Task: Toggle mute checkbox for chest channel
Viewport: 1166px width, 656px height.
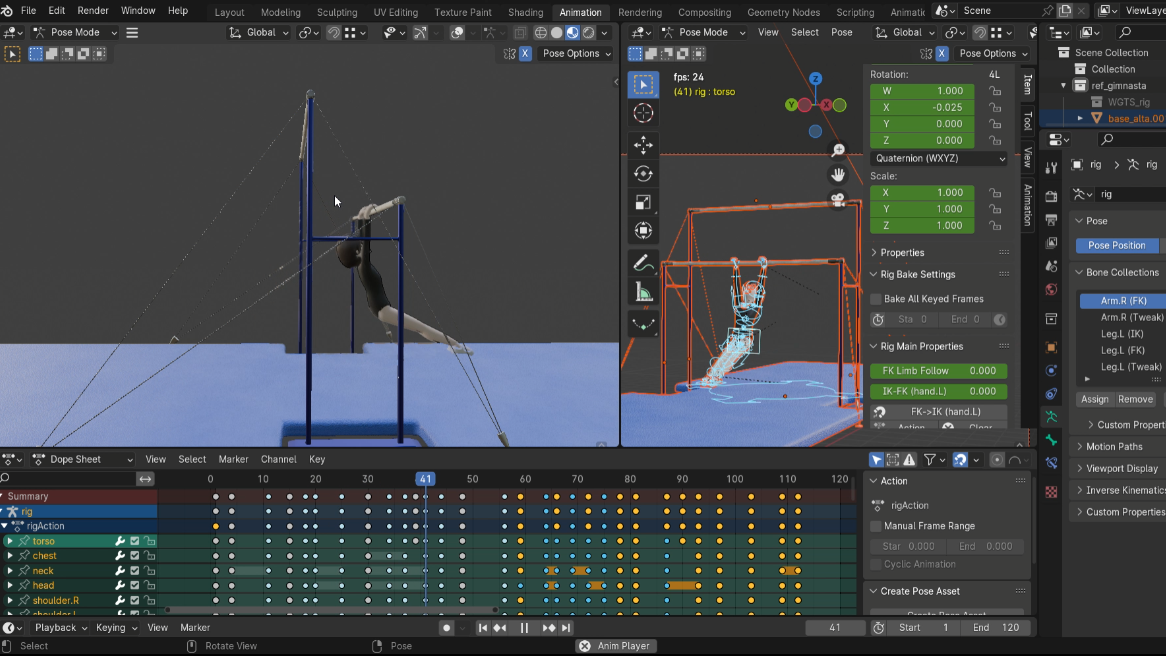Action: tap(135, 556)
